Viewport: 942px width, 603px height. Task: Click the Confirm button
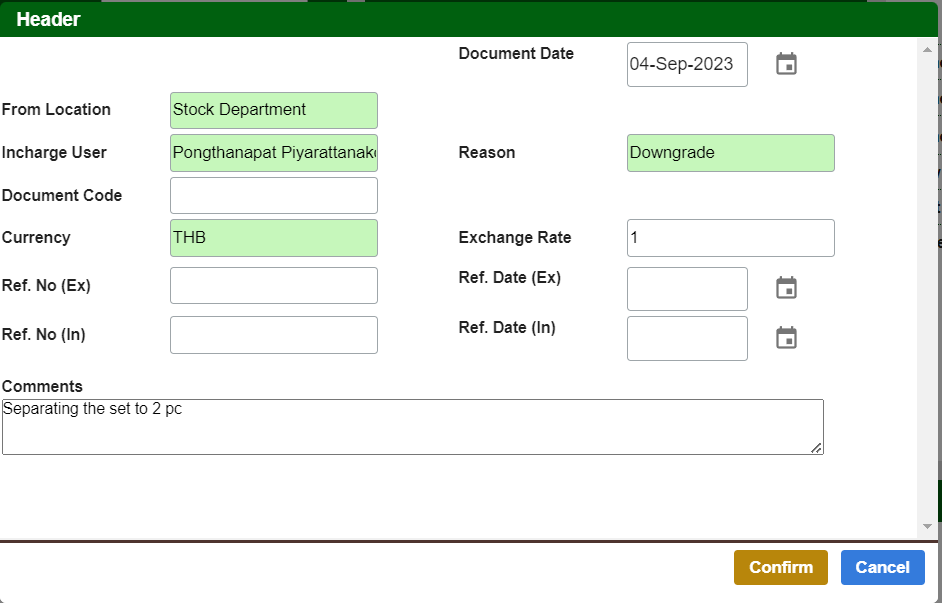(780, 567)
